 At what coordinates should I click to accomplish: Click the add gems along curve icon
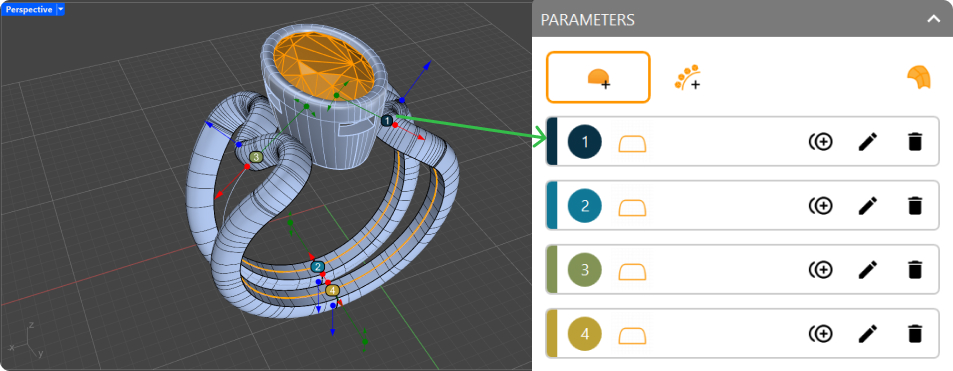[687, 77]
